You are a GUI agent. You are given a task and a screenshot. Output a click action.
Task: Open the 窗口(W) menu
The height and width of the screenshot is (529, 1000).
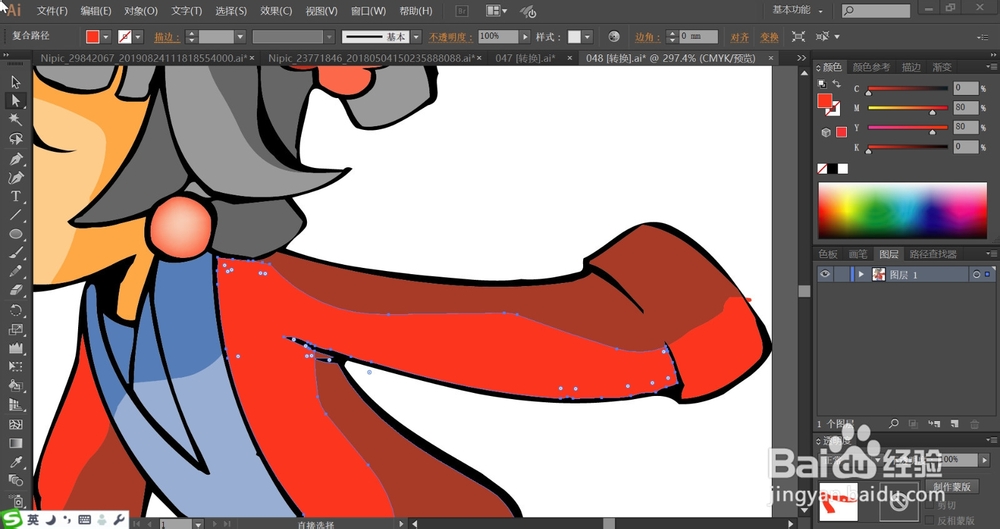(369, 11)
